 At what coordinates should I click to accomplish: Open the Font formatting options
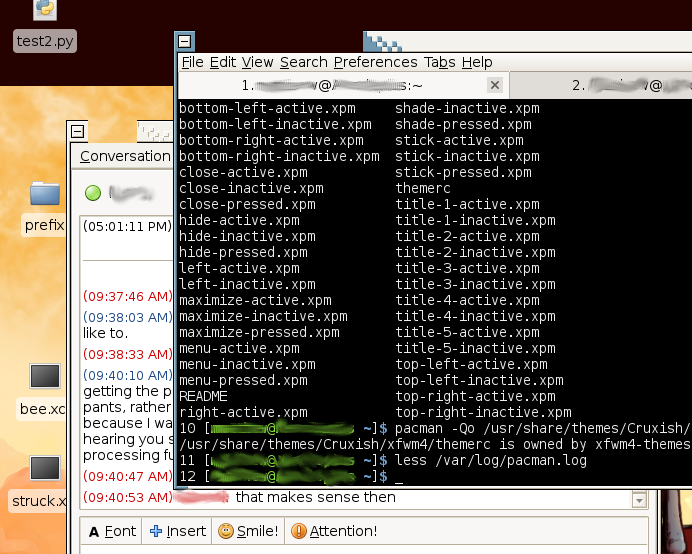pyautogui.click(x=111, y=531)
